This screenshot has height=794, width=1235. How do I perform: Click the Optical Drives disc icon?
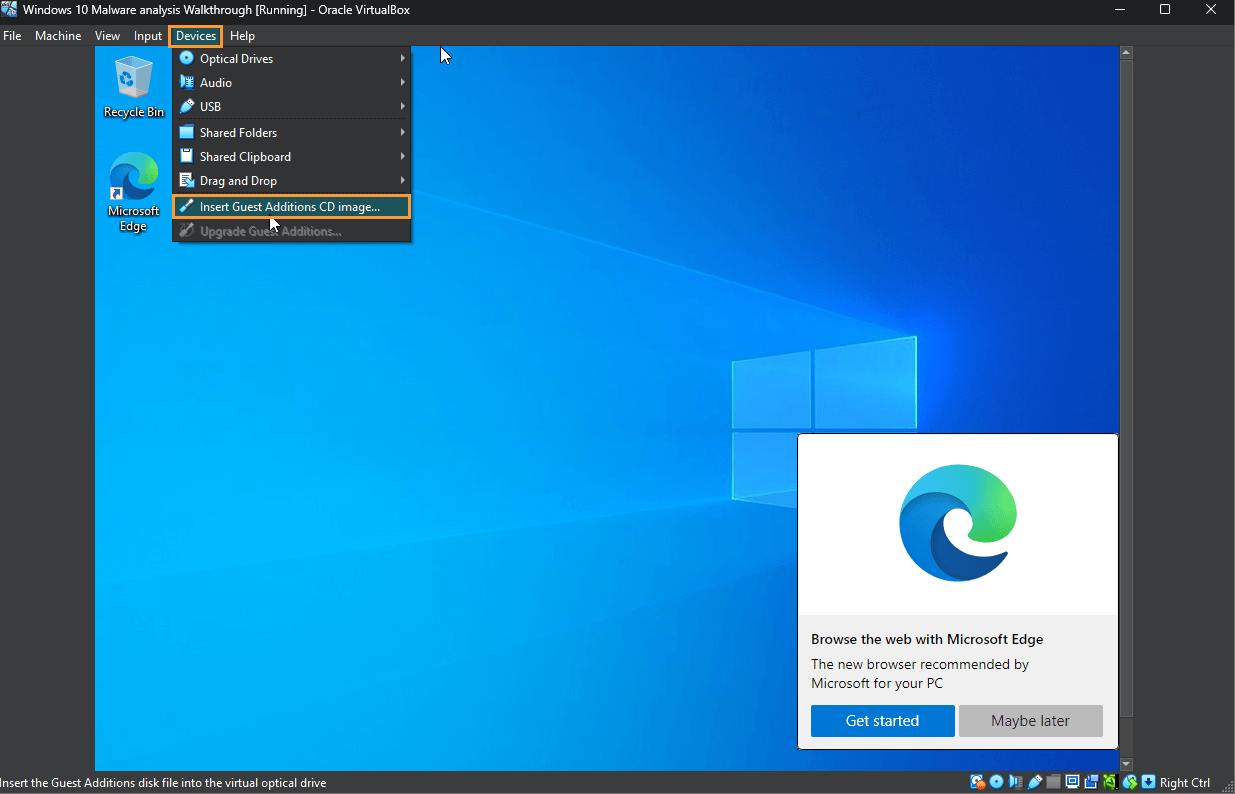(186, 58)
